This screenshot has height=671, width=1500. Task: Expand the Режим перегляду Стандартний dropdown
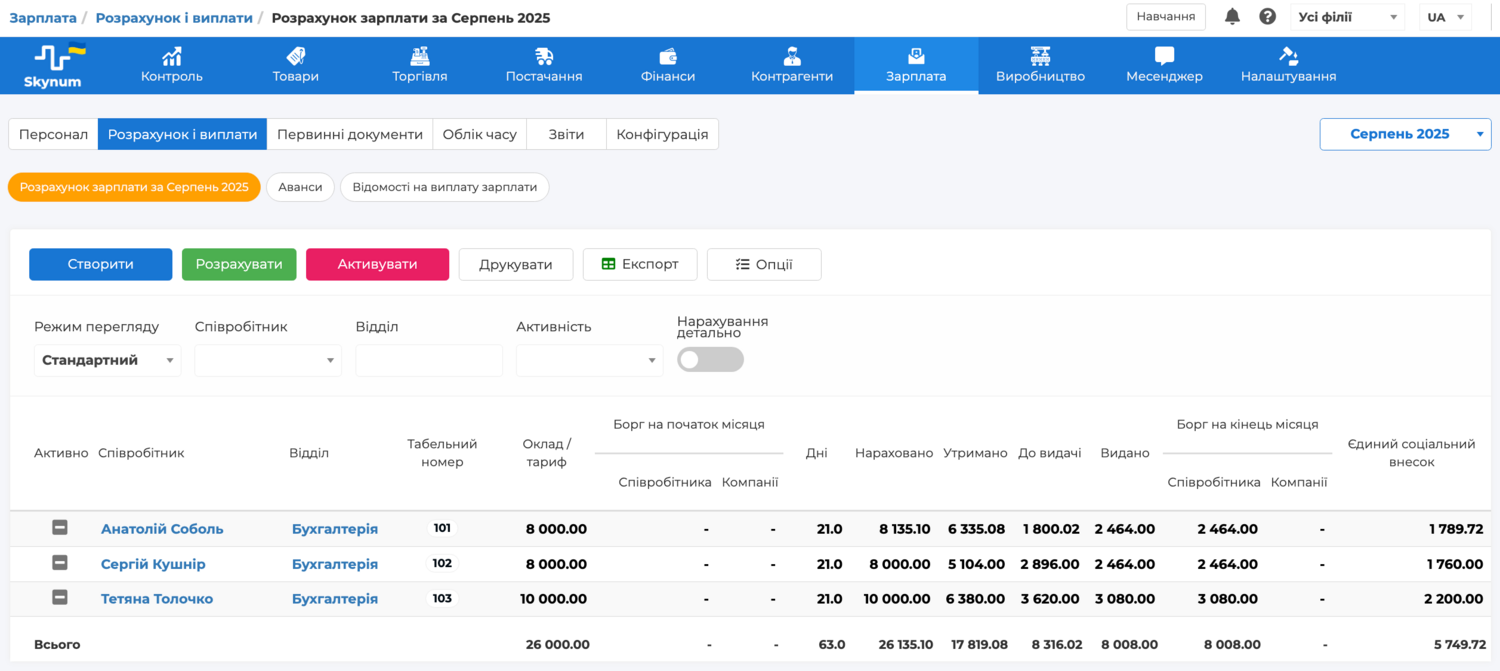[107, 361]
